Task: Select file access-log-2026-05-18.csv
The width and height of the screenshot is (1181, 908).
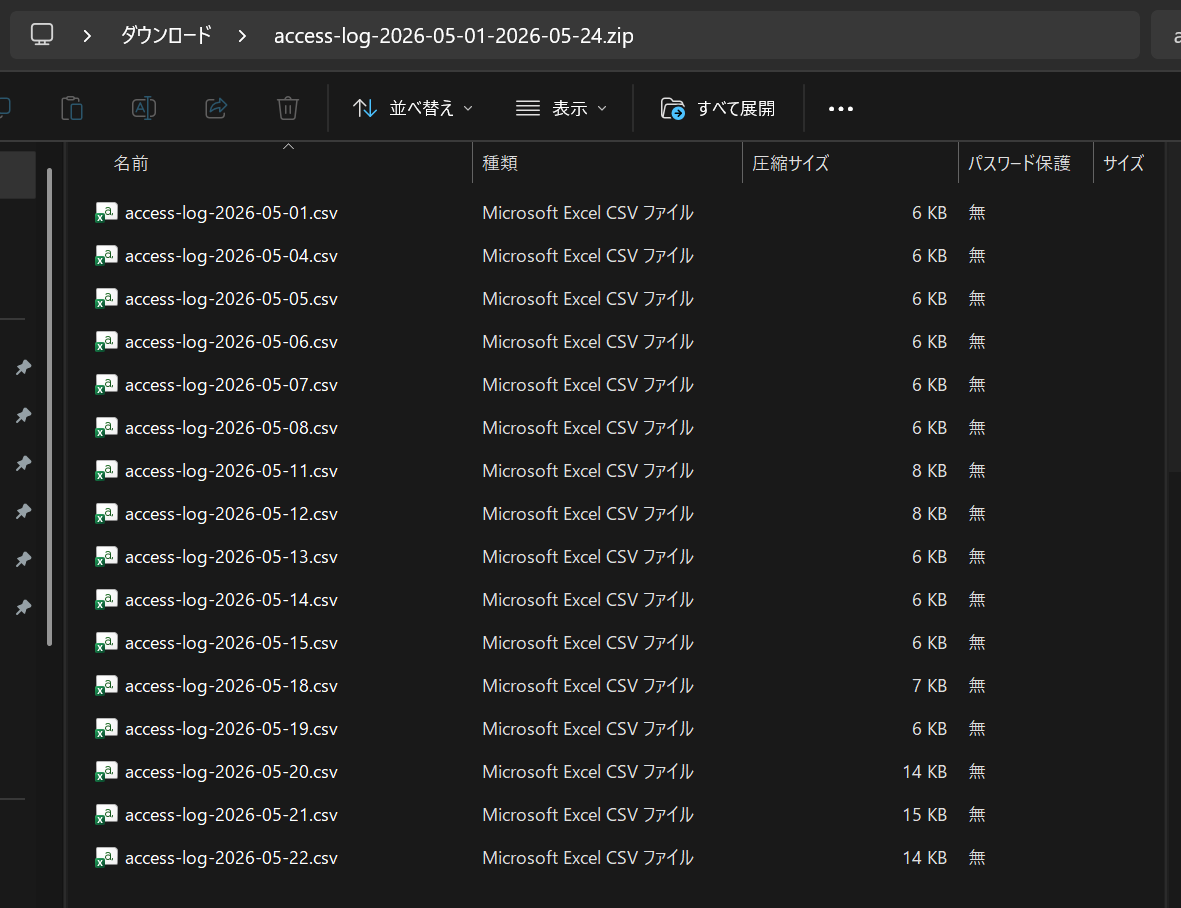Action: (231, 685)
